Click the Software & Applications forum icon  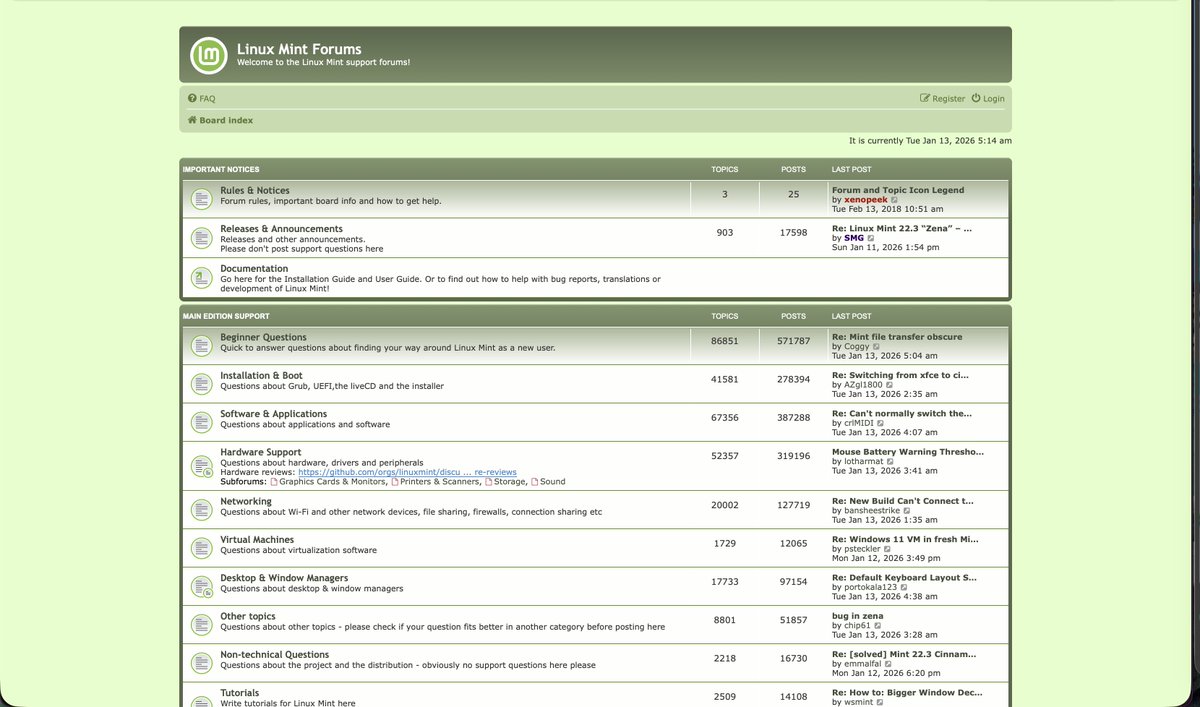click(201, 422)
